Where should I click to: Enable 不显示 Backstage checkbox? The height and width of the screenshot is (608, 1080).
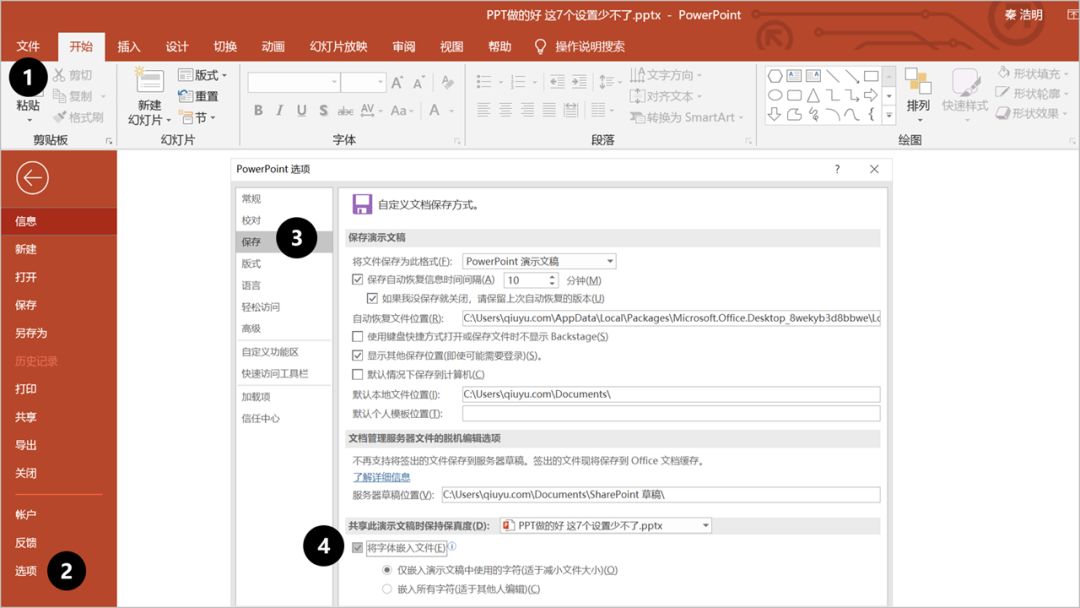(x=357, y=337)
